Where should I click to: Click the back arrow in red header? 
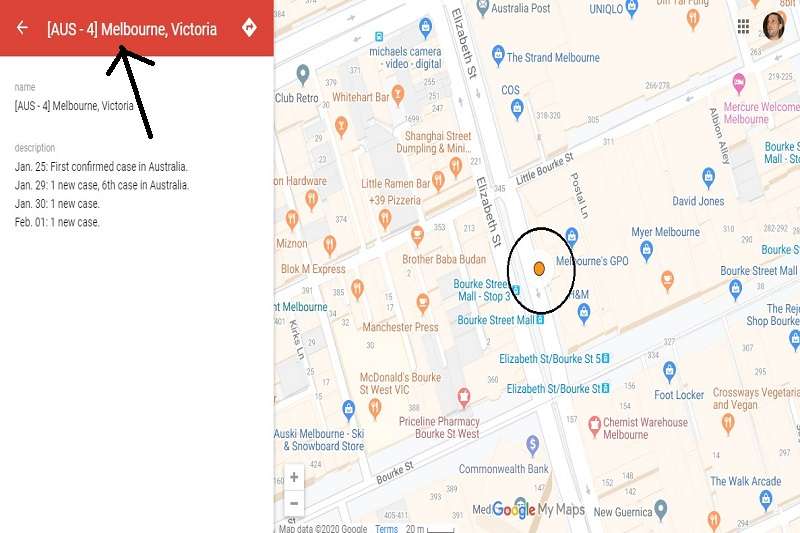[22, 27]
